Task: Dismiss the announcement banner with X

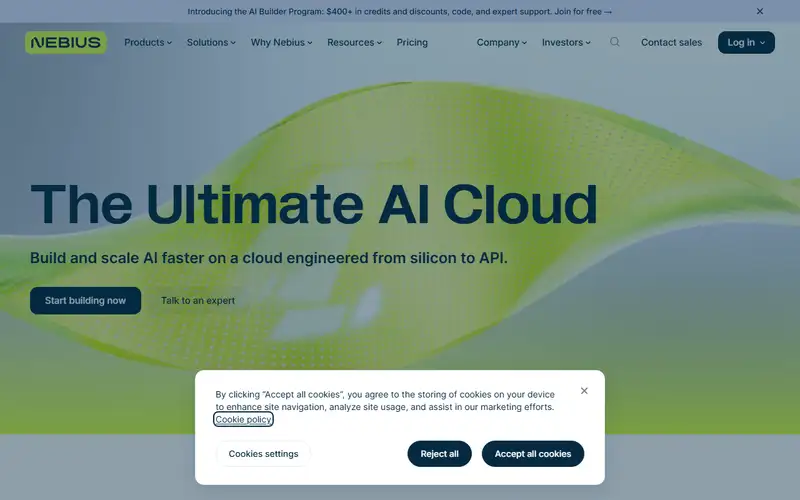Action: tap(760, 11)
